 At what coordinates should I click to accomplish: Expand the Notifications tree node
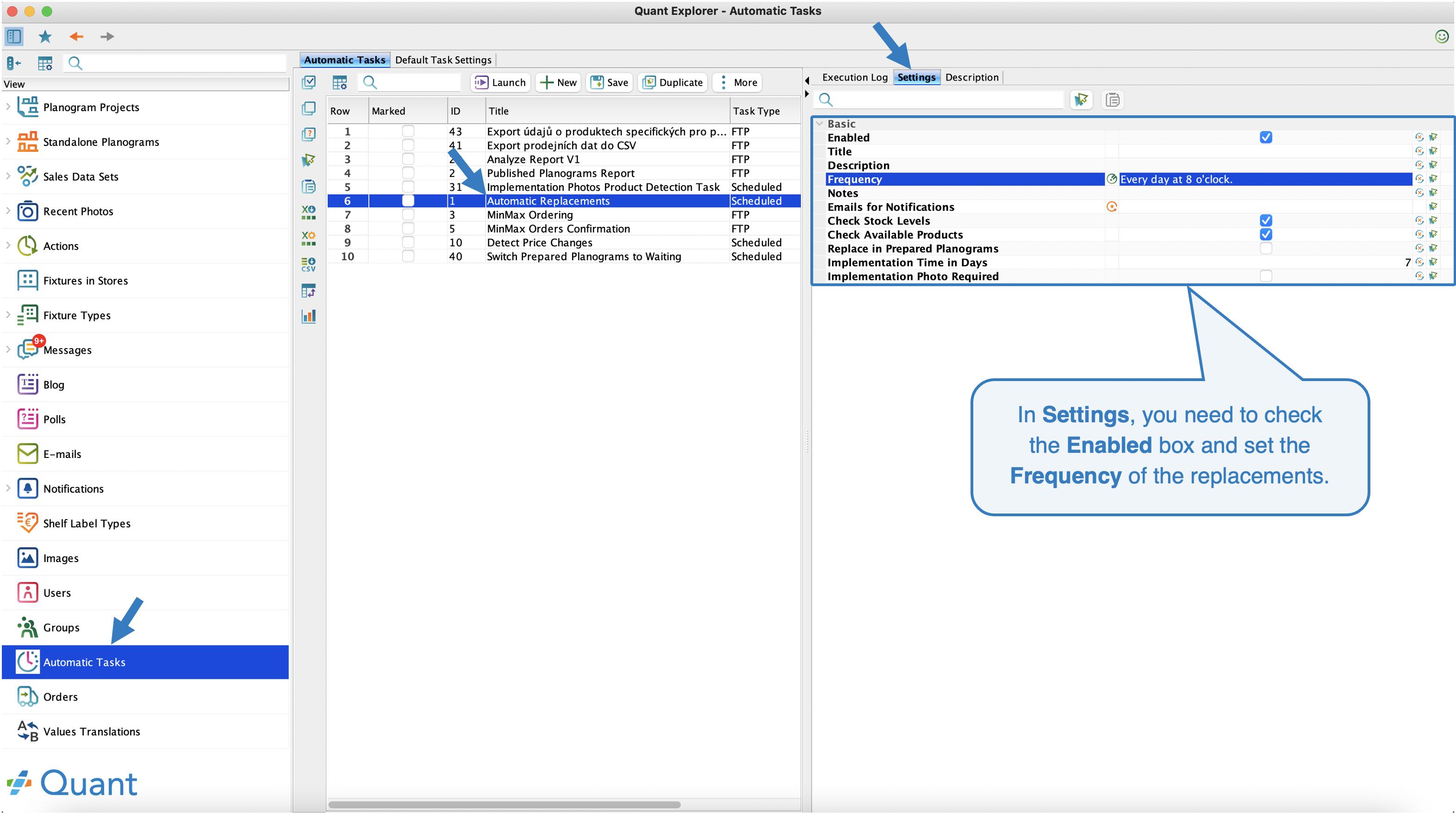coord(8,488)
